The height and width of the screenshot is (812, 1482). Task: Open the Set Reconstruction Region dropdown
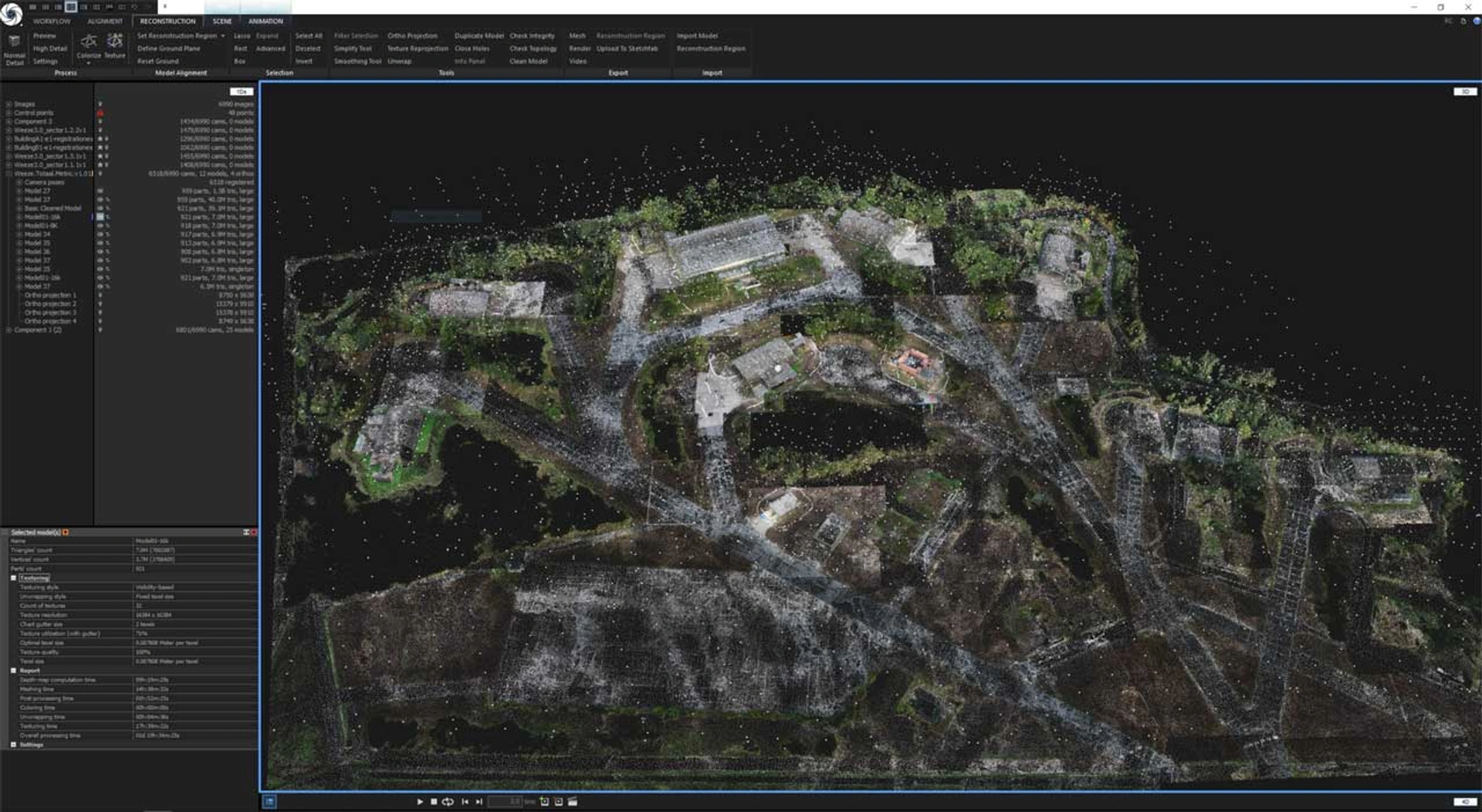[x=223, y=36]
